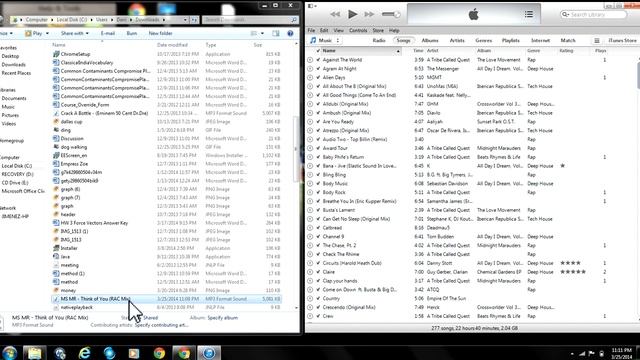Open Local Disk (C:) in Explorer sidebar
This screenshot has height=360, width=640.
pyautogui.click(x=17, y=166)
